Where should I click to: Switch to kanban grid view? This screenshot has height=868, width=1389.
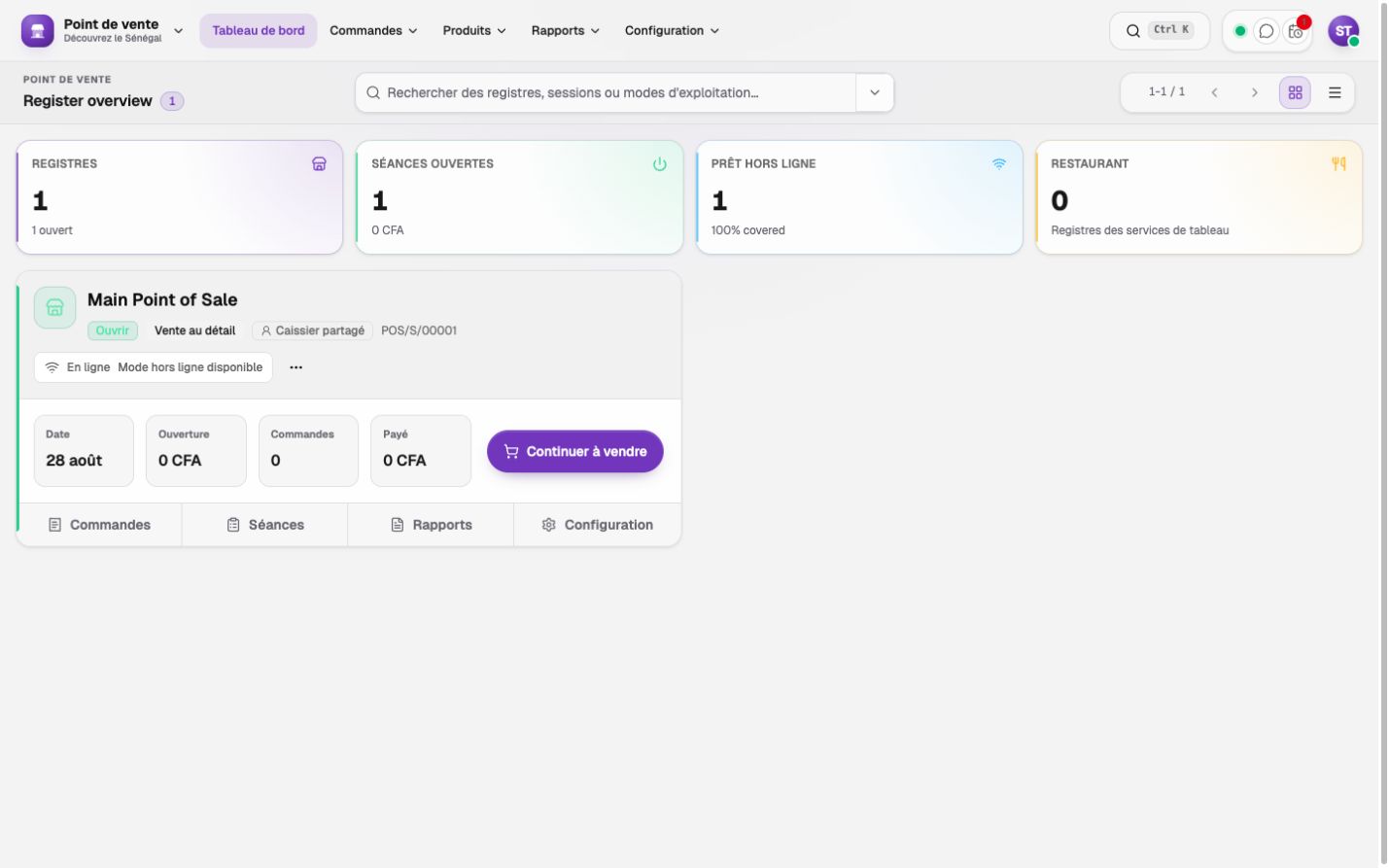click(1295, 92)
